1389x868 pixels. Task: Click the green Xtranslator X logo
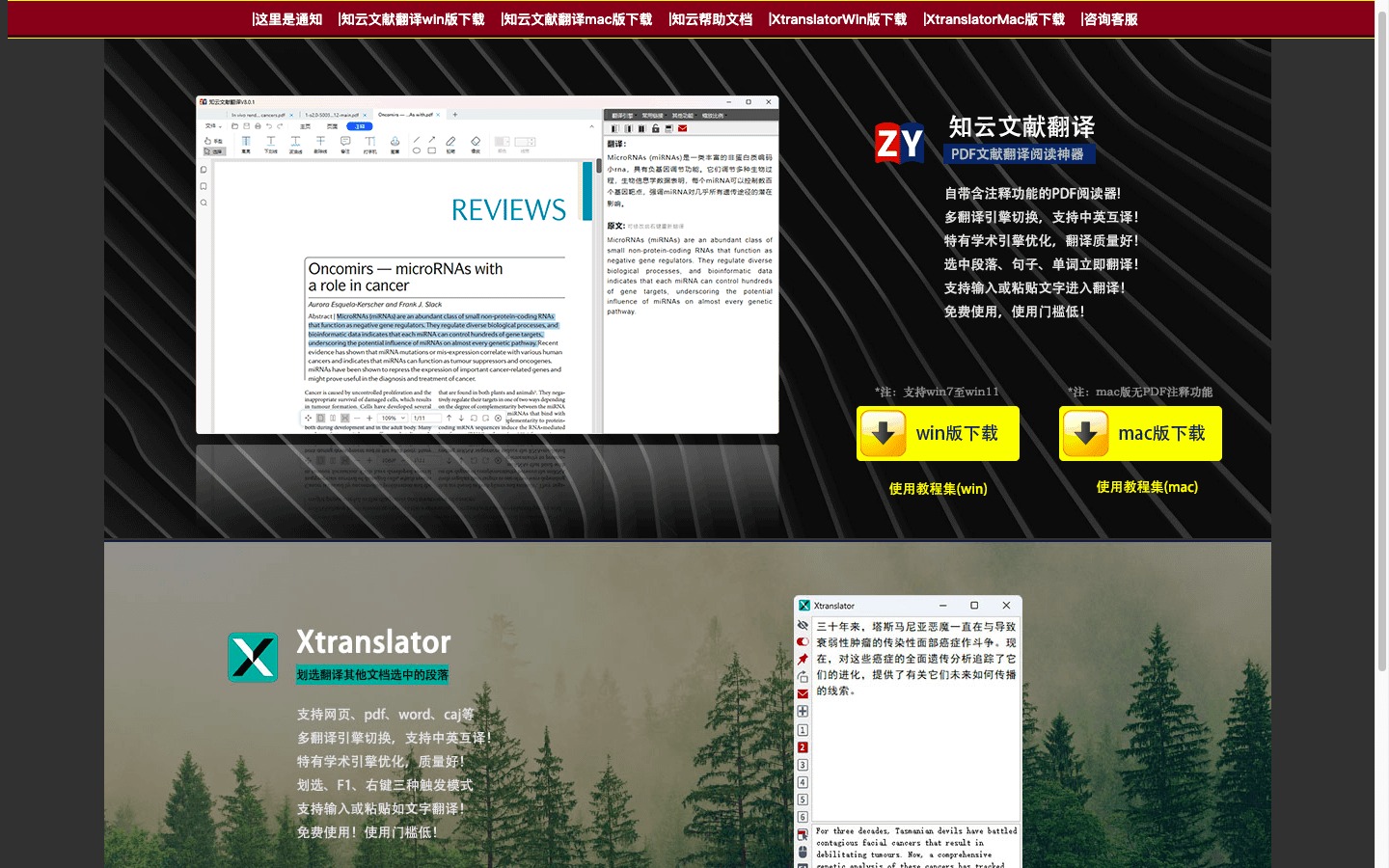pyautogui.click(x=254, y=658)
